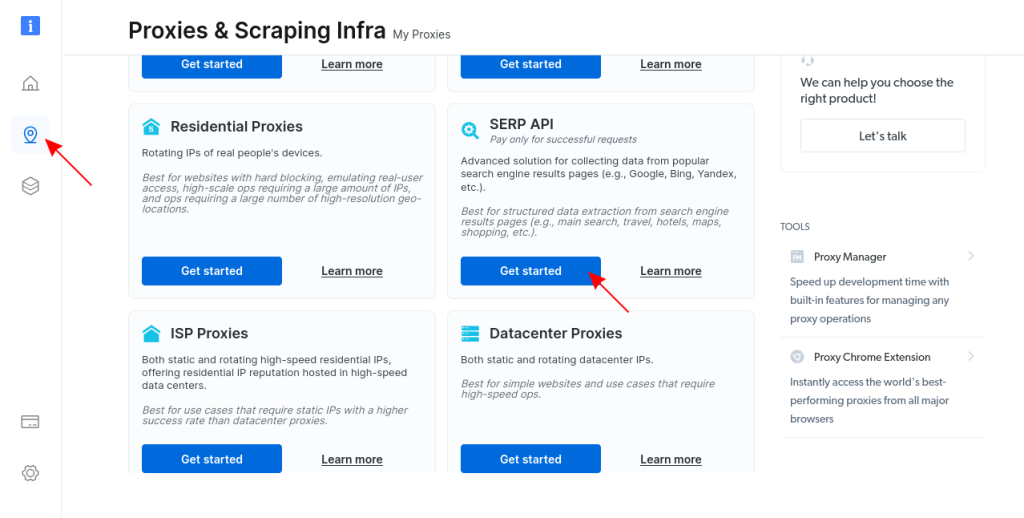This screenshot has height=518, width=1024.
Task: Open the billing card sidebar icon
Action: [x=31, y=422]
